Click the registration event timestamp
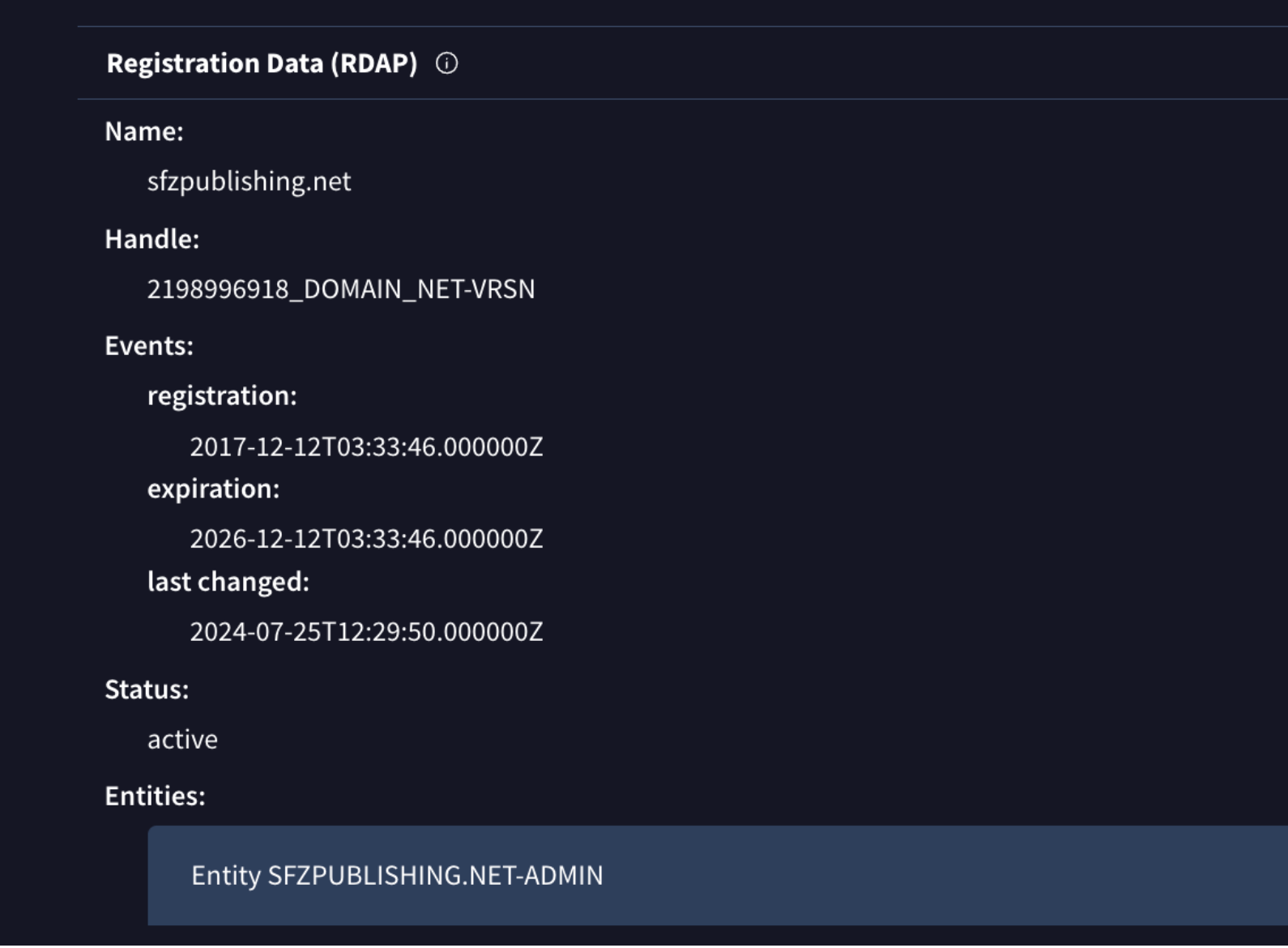The height and width of the screenshot is (948, 1288). point(366,446)
